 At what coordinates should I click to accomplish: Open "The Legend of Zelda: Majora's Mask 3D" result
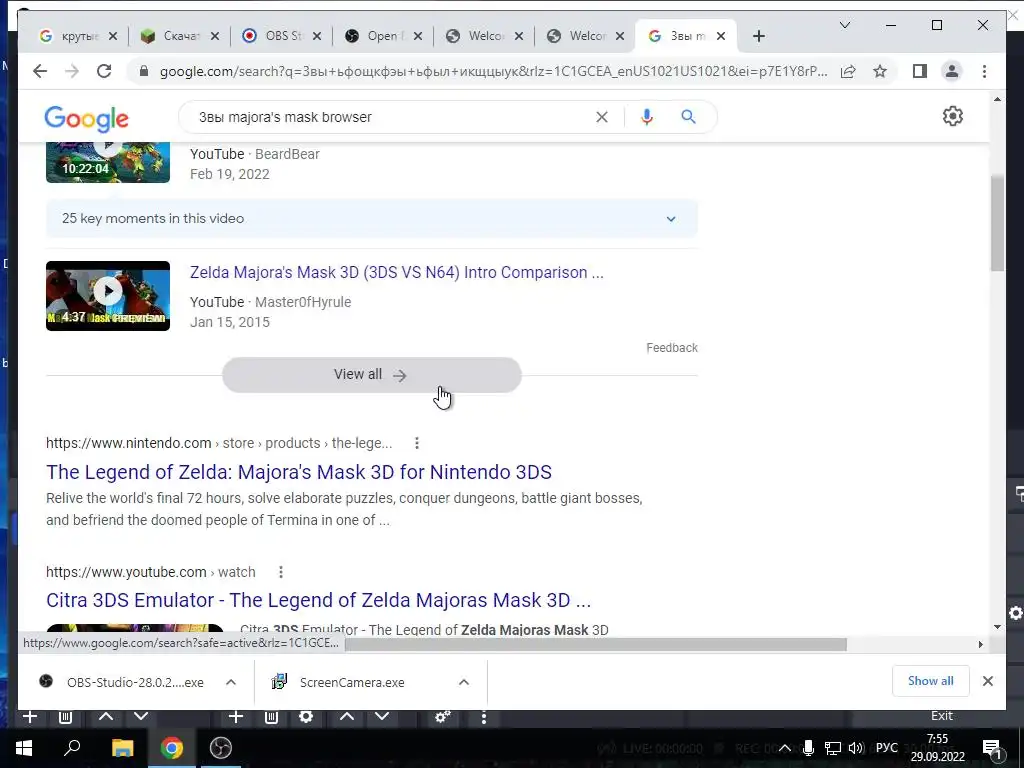(x=298, y=472)
